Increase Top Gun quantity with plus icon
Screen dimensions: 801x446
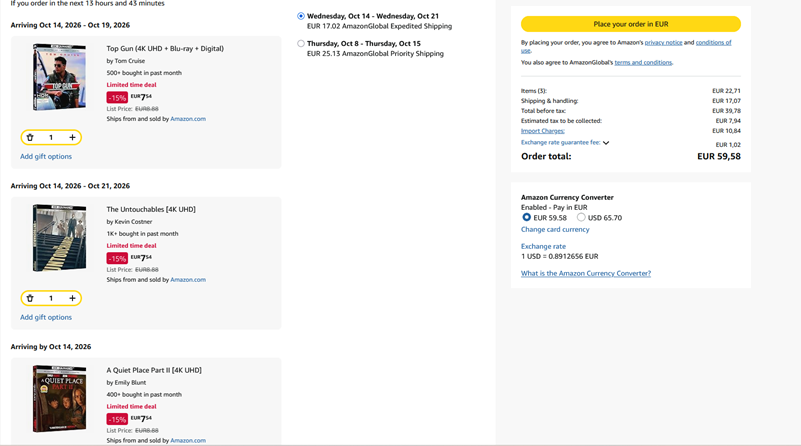pos(73,137)
